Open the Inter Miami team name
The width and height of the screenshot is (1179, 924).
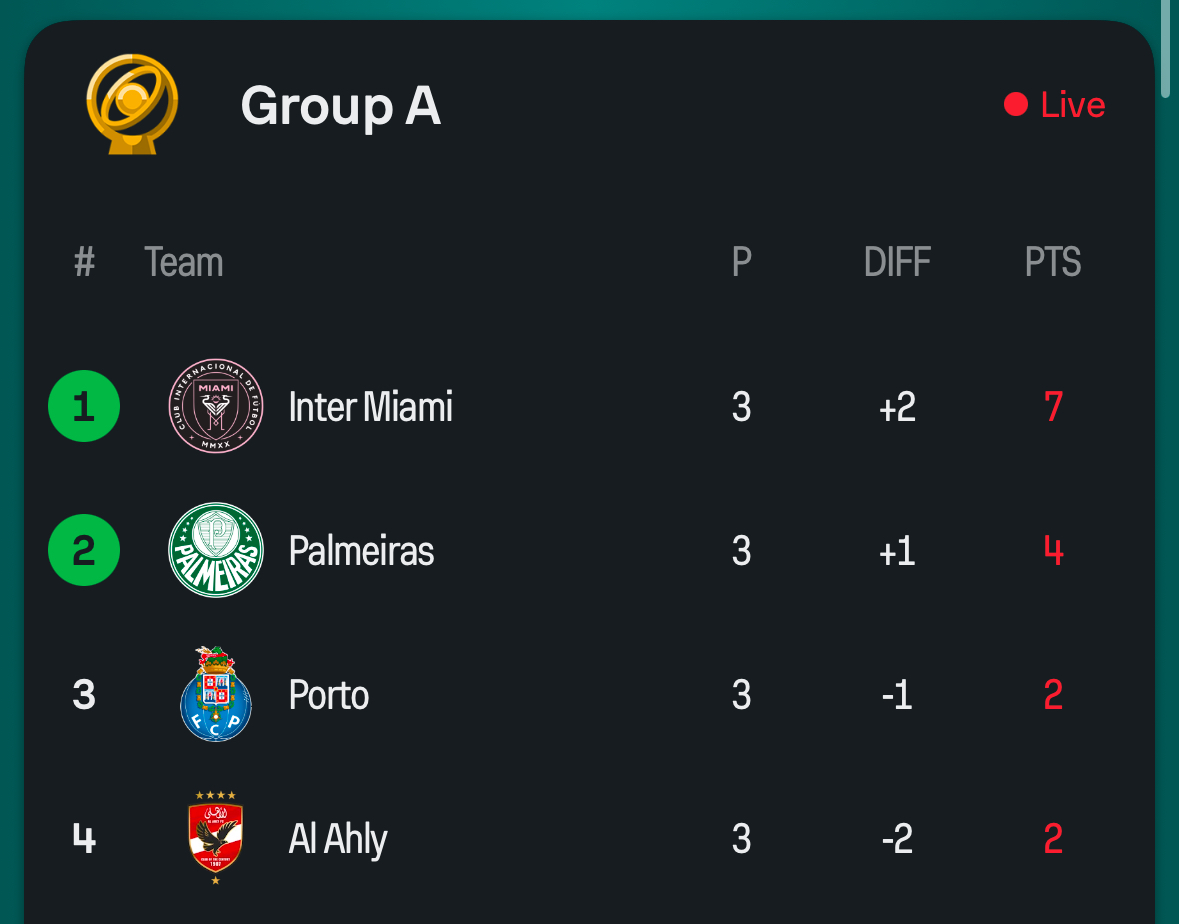(x=371, y=407)
